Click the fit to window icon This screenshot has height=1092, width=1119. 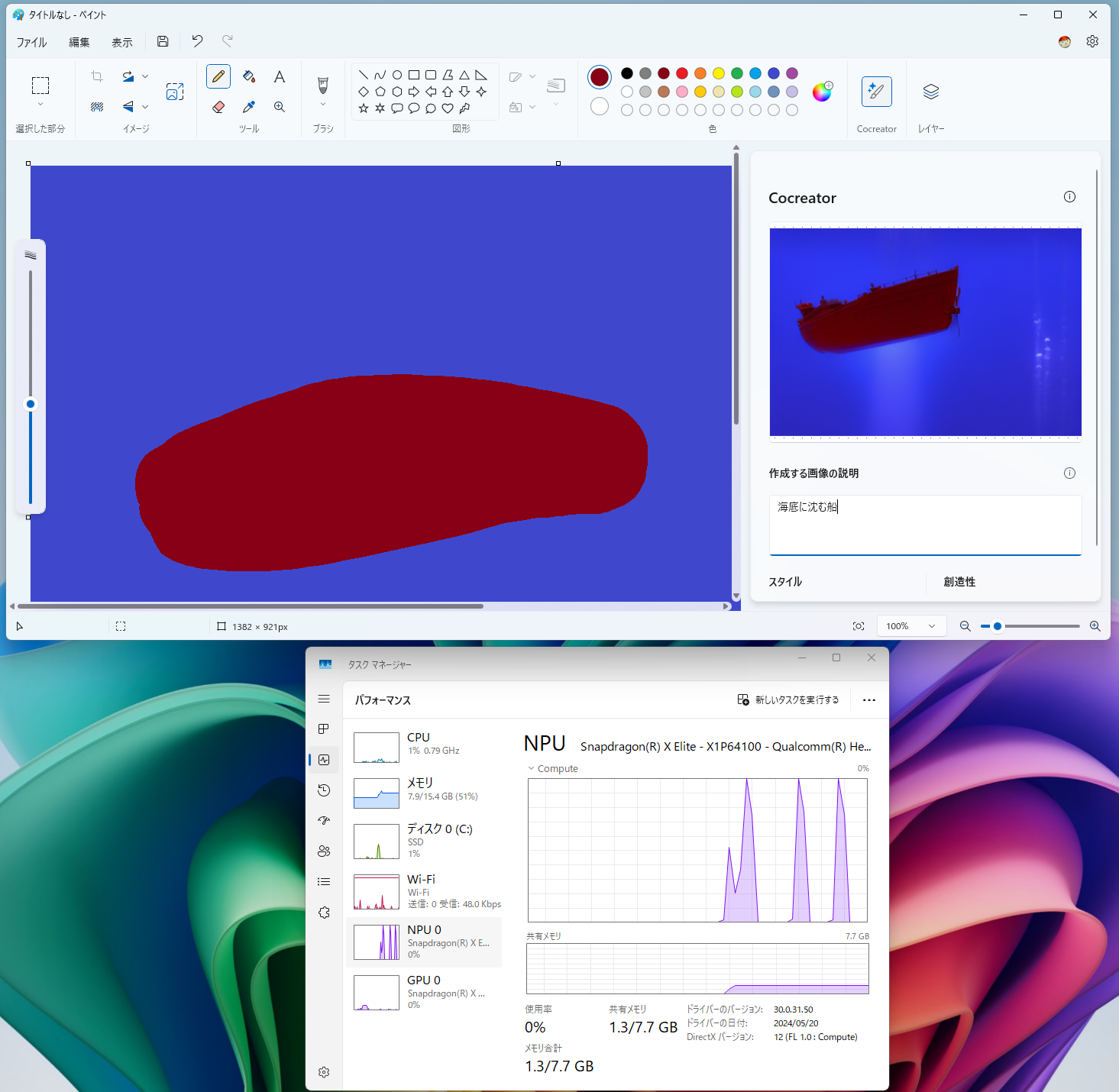click(x=859, y=626)
